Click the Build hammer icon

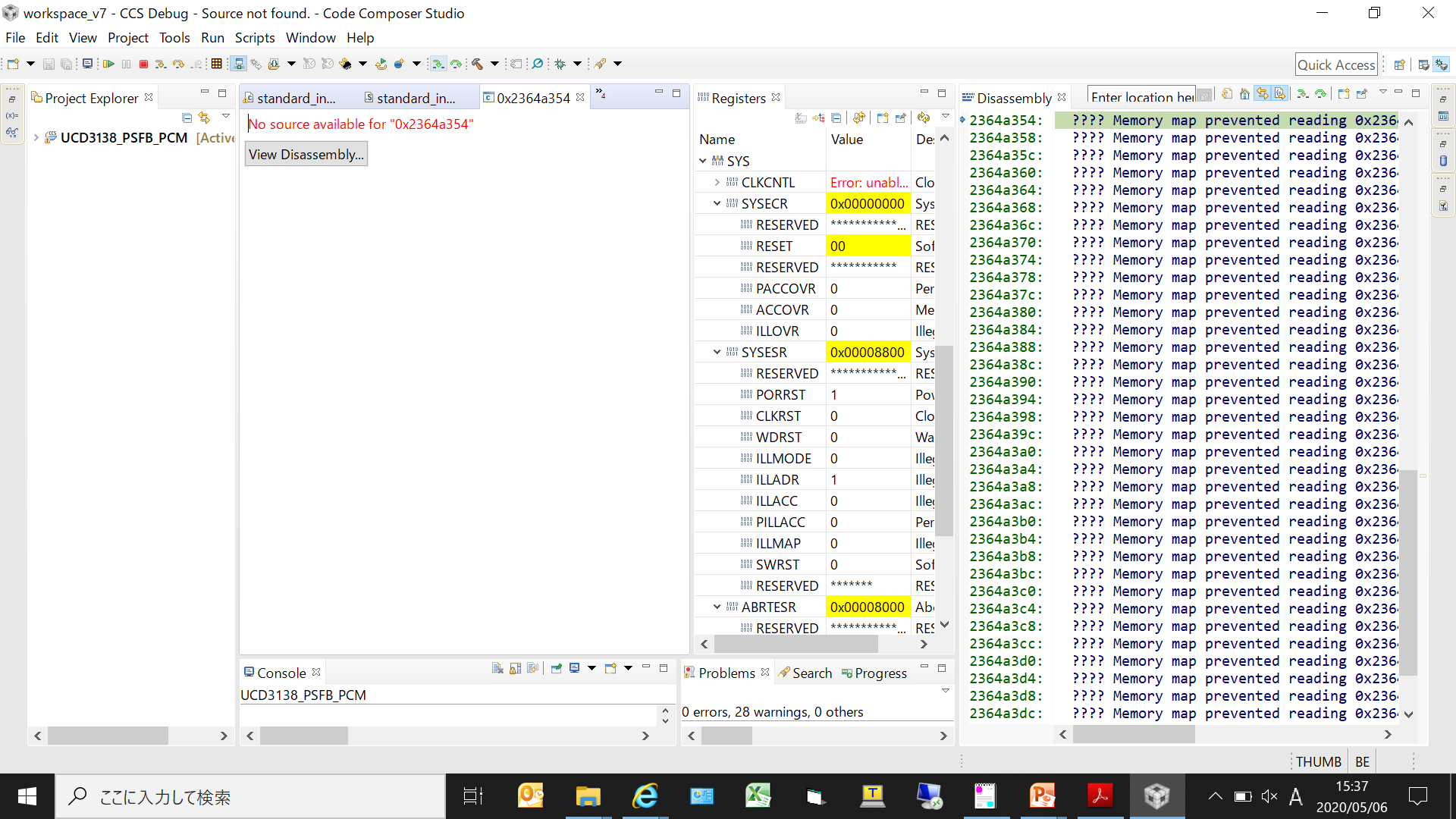click(x=477, y=64)
